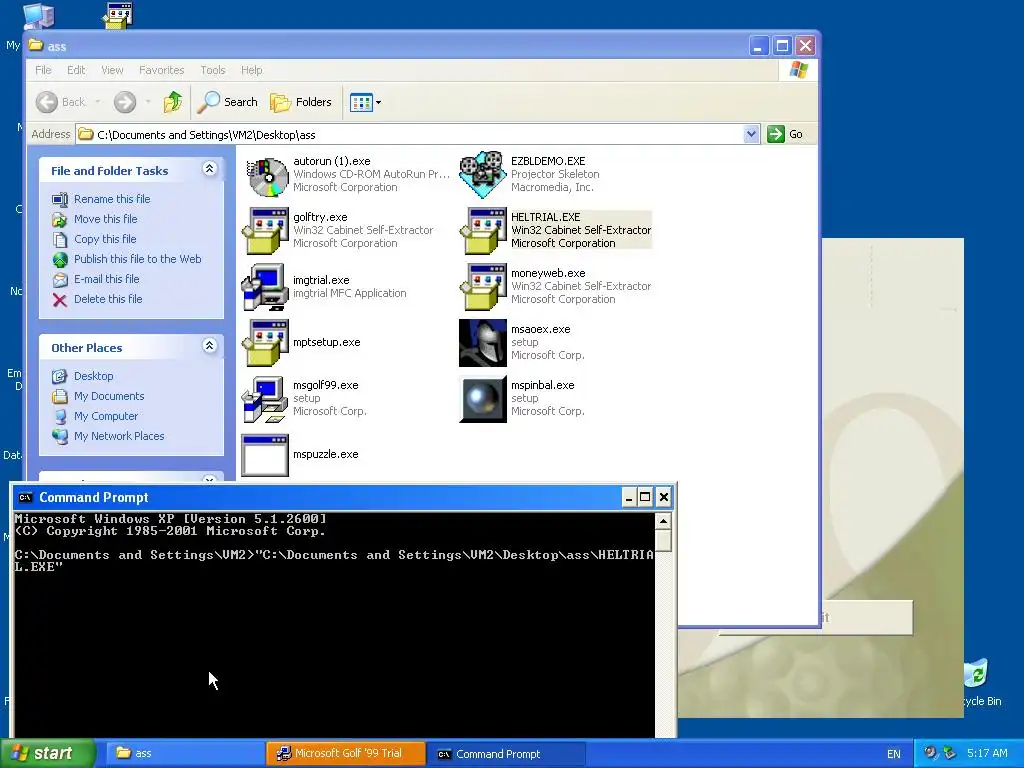Open the Favorites menu
The height and width of the screenshot is (768, 1024).
161,70
